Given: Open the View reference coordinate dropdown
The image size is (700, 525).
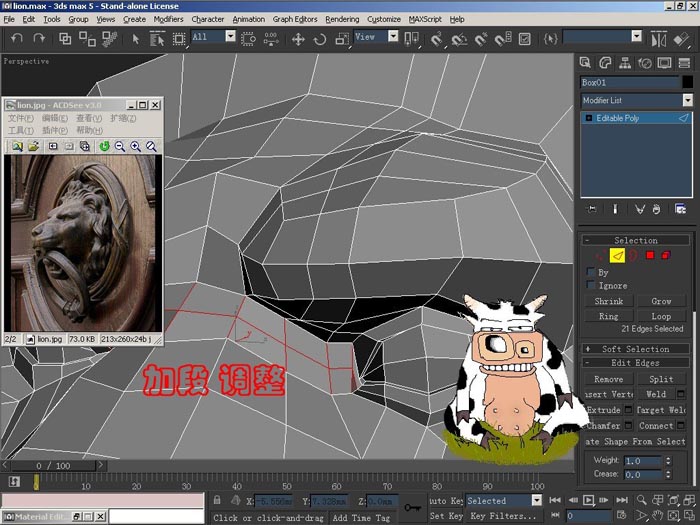Looking at the screenshot, I should coord(393,36).
